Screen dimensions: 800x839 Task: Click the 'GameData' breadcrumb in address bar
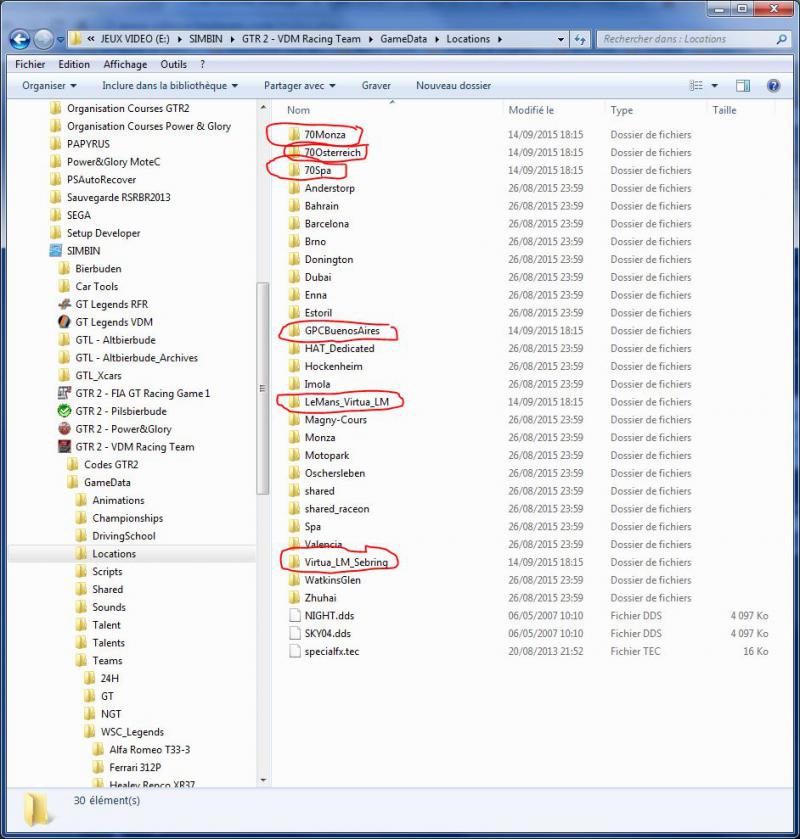tap(403, 39)
